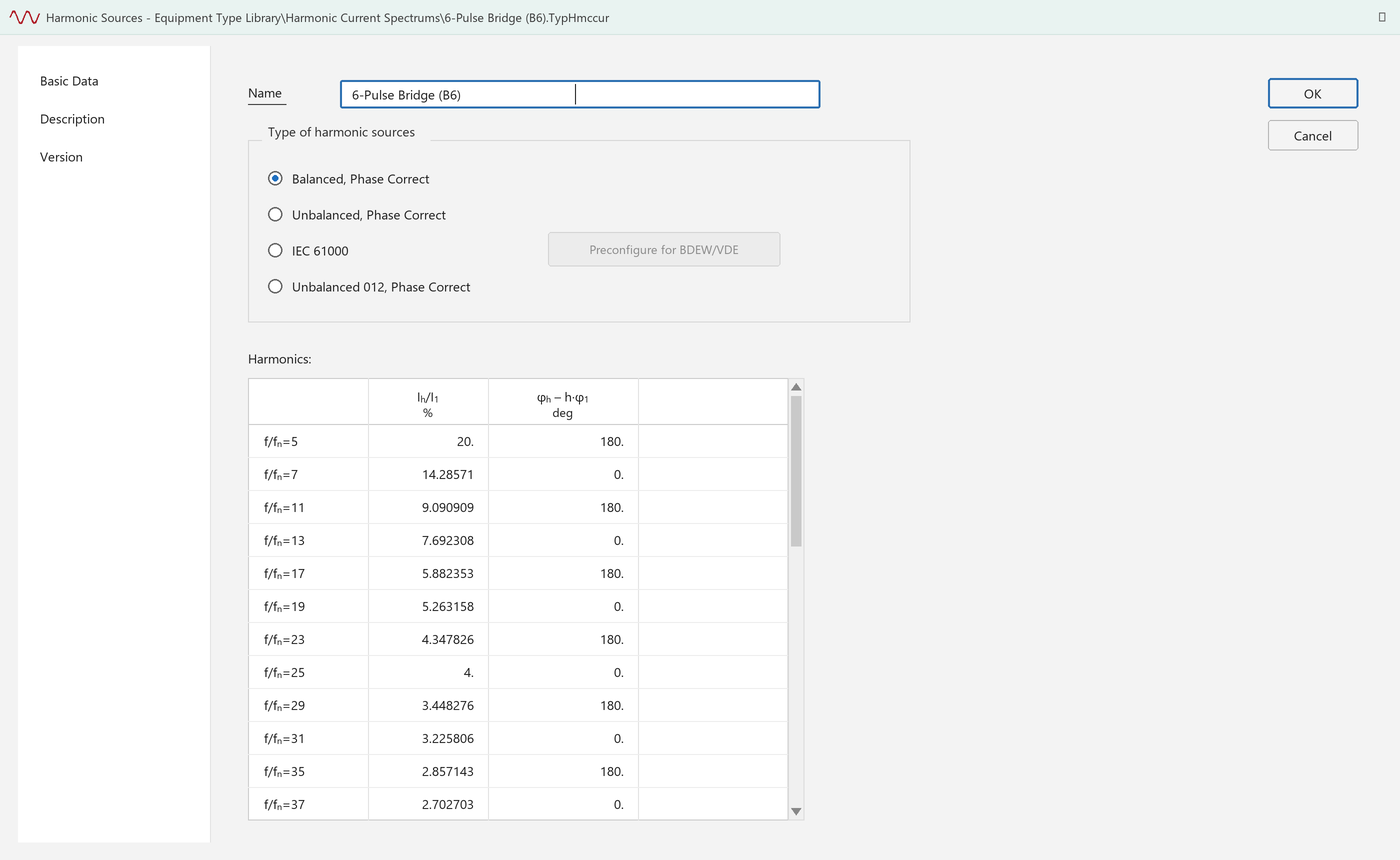Click the 180. angle cell in f/fn=23 row
Viewport: 1400px width, 860px height.
click(563, 639)
